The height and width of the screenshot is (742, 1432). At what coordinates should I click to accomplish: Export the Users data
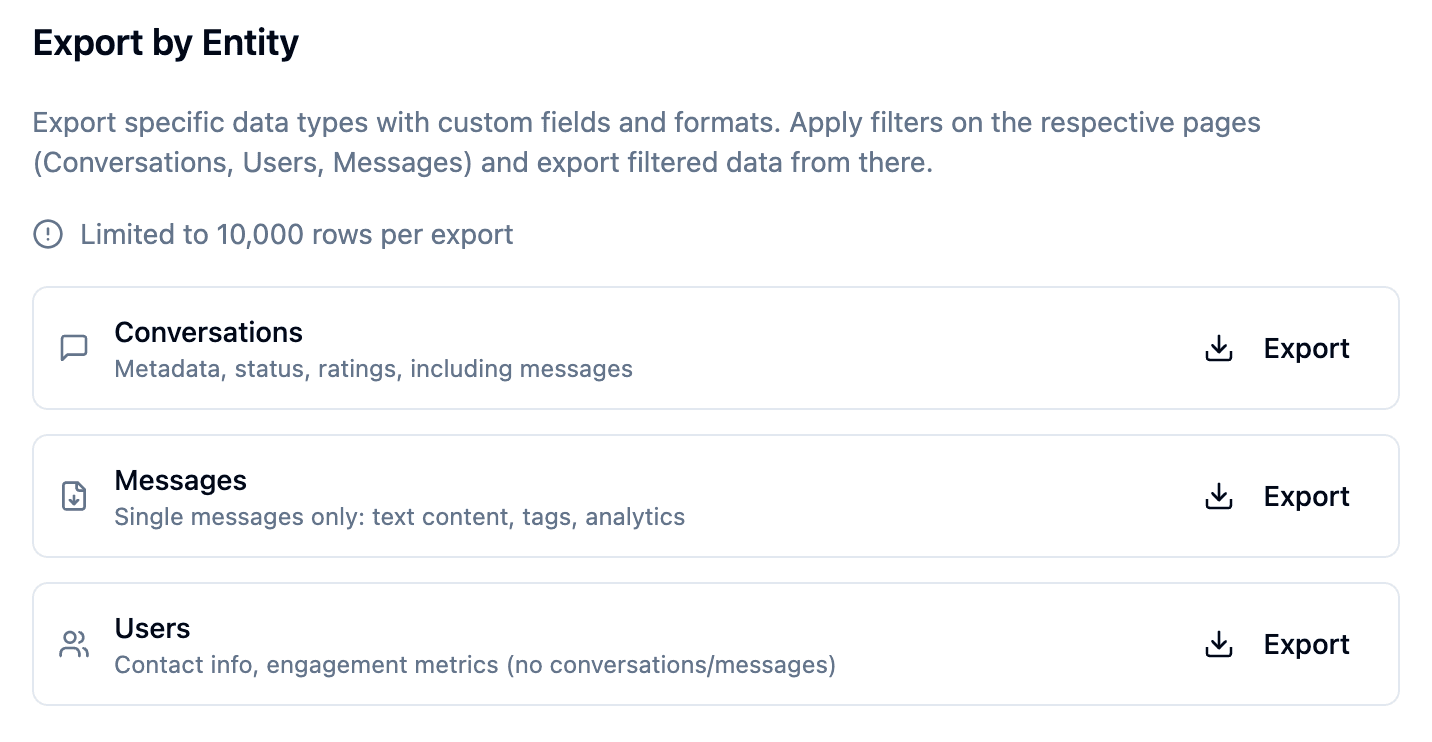tap(1306, 644)
